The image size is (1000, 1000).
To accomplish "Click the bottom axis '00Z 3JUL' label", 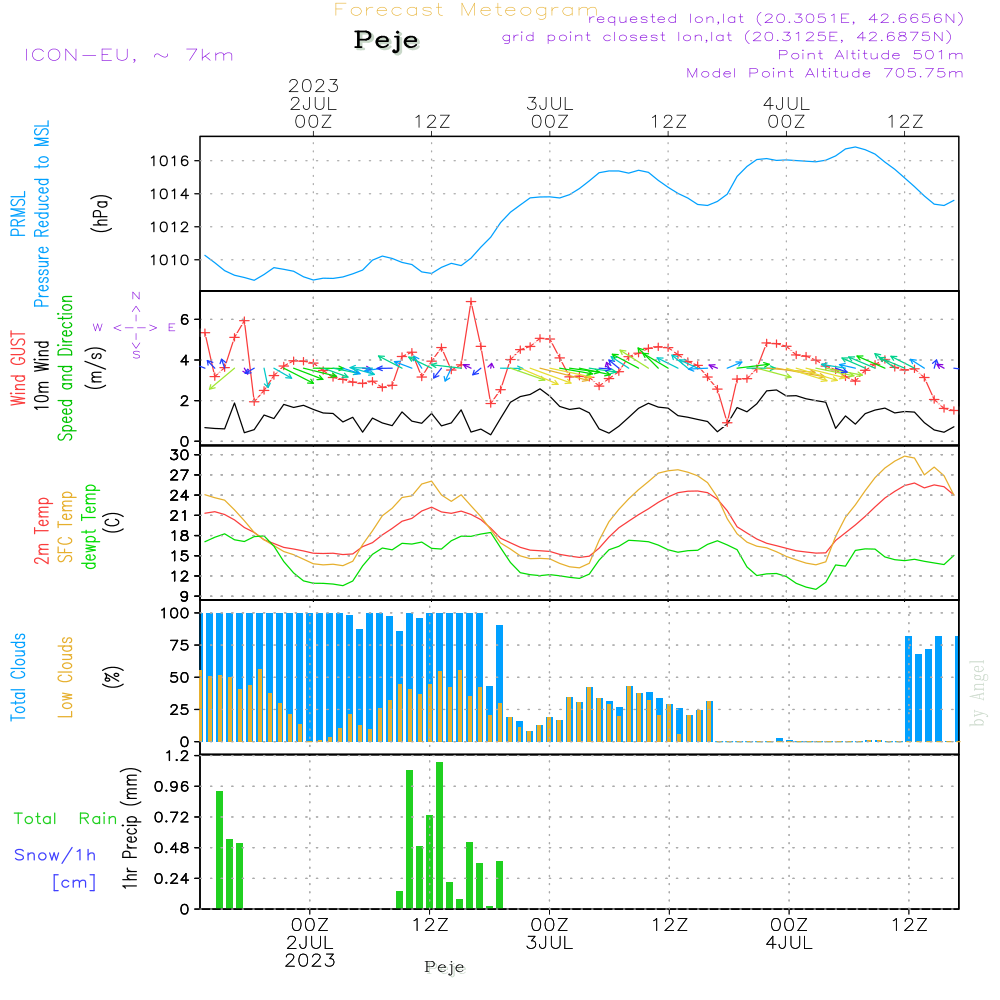I will pos(549,934).
